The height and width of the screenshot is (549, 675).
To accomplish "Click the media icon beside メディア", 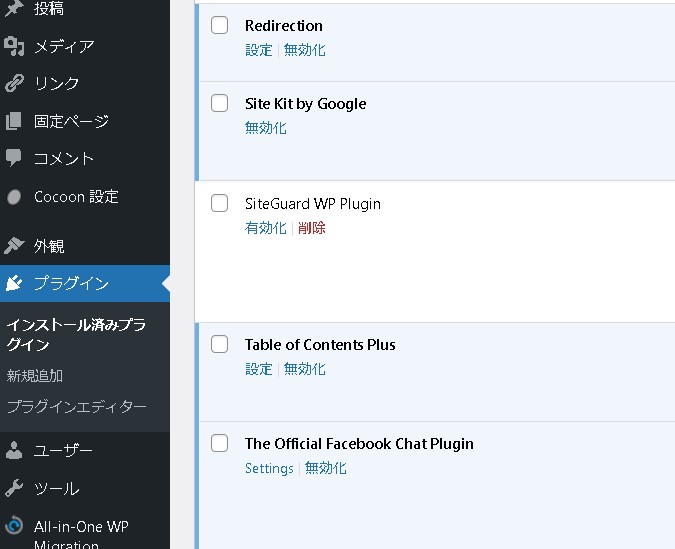I will pos(14,46).
